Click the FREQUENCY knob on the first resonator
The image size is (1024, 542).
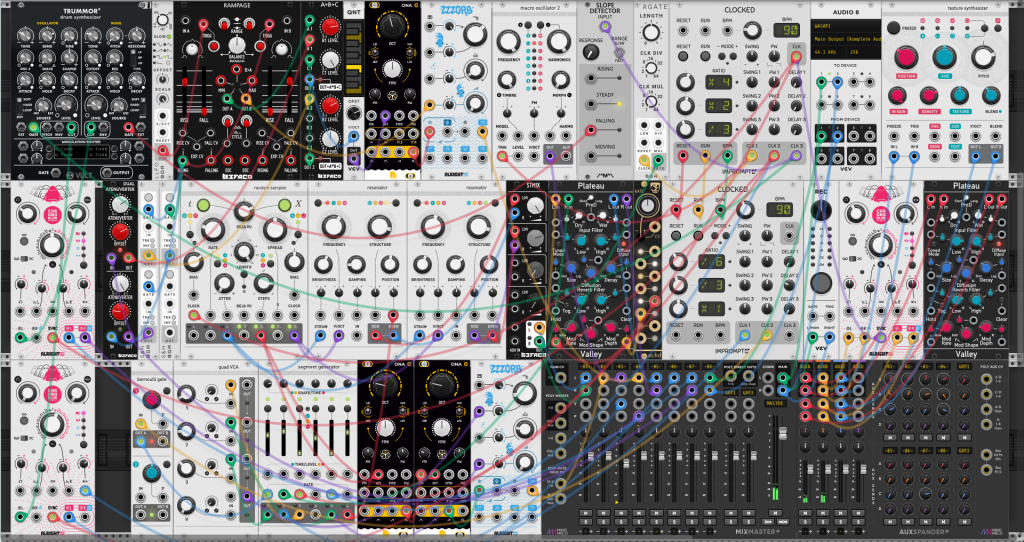[x=333, y=226]
